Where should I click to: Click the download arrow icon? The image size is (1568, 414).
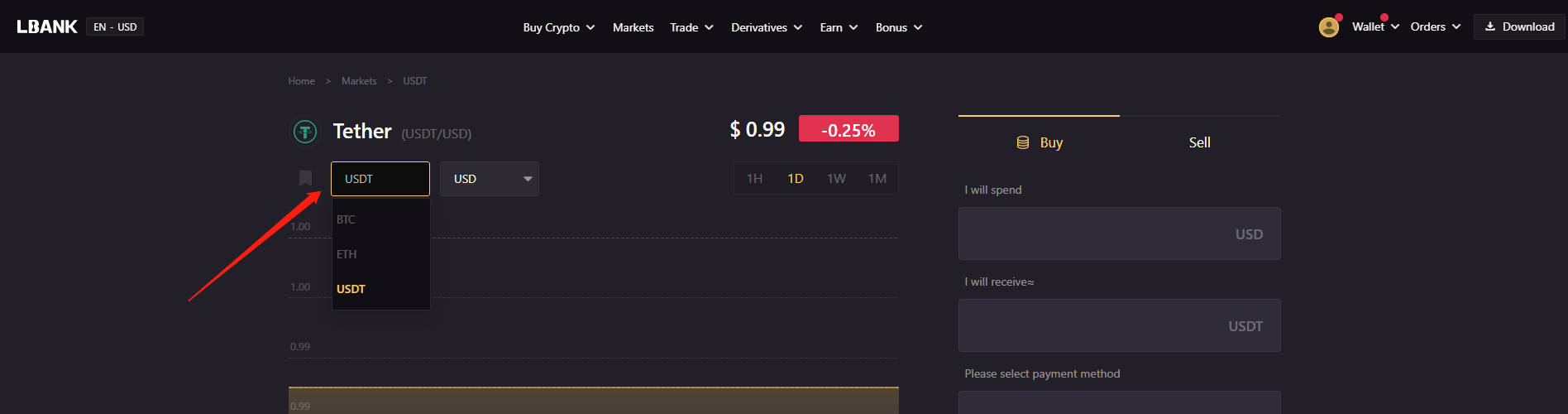tap(1490, 26)
